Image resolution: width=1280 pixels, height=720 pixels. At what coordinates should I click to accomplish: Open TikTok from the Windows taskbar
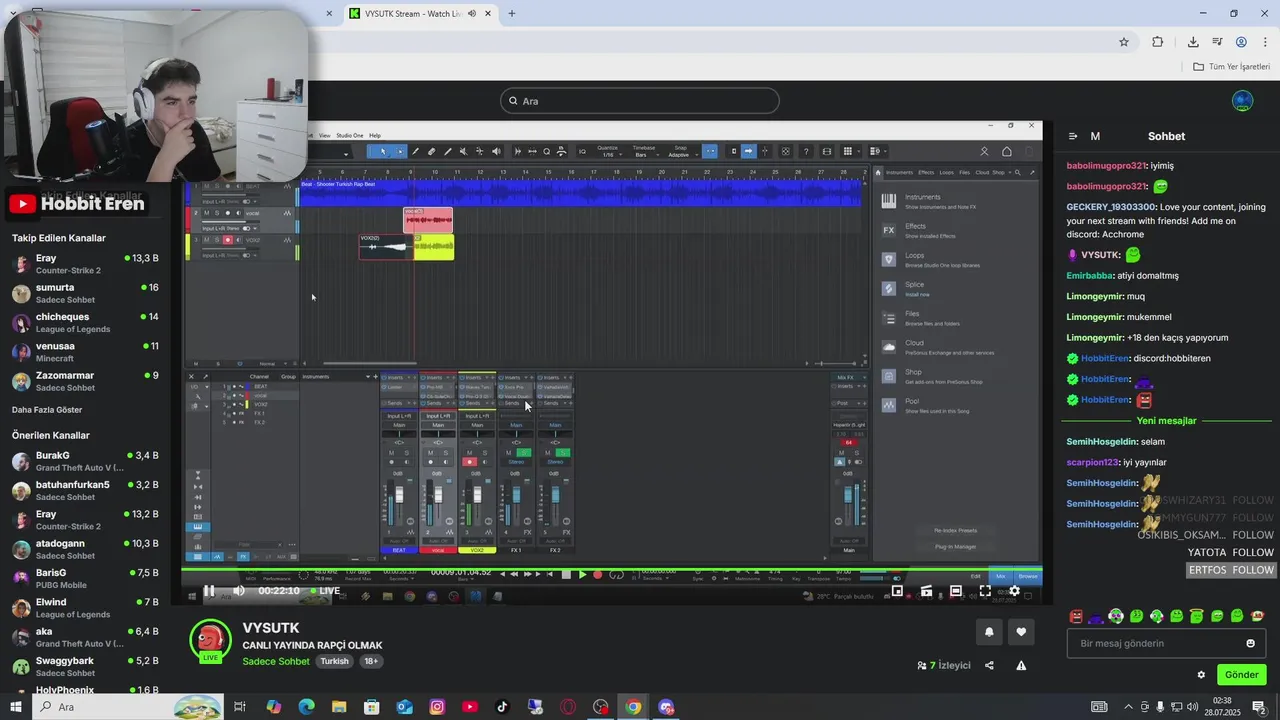pyautogui.click(x=502, y=707)
